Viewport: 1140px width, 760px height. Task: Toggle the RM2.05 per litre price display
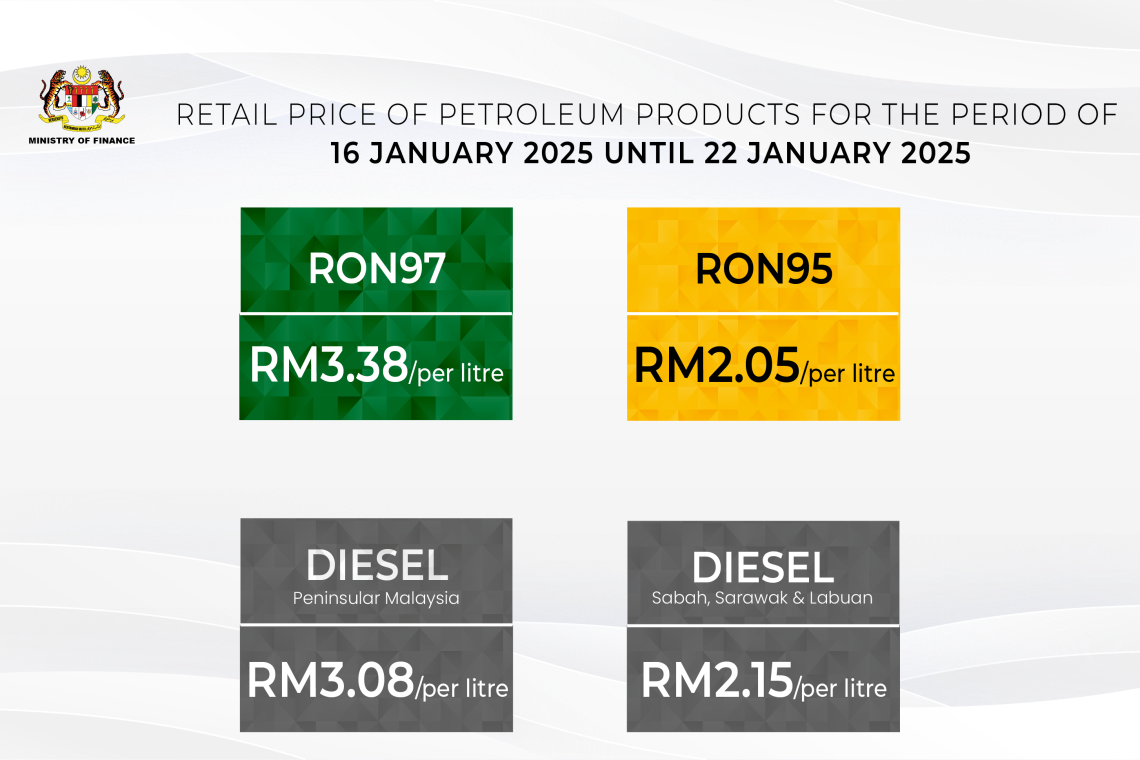762,370
